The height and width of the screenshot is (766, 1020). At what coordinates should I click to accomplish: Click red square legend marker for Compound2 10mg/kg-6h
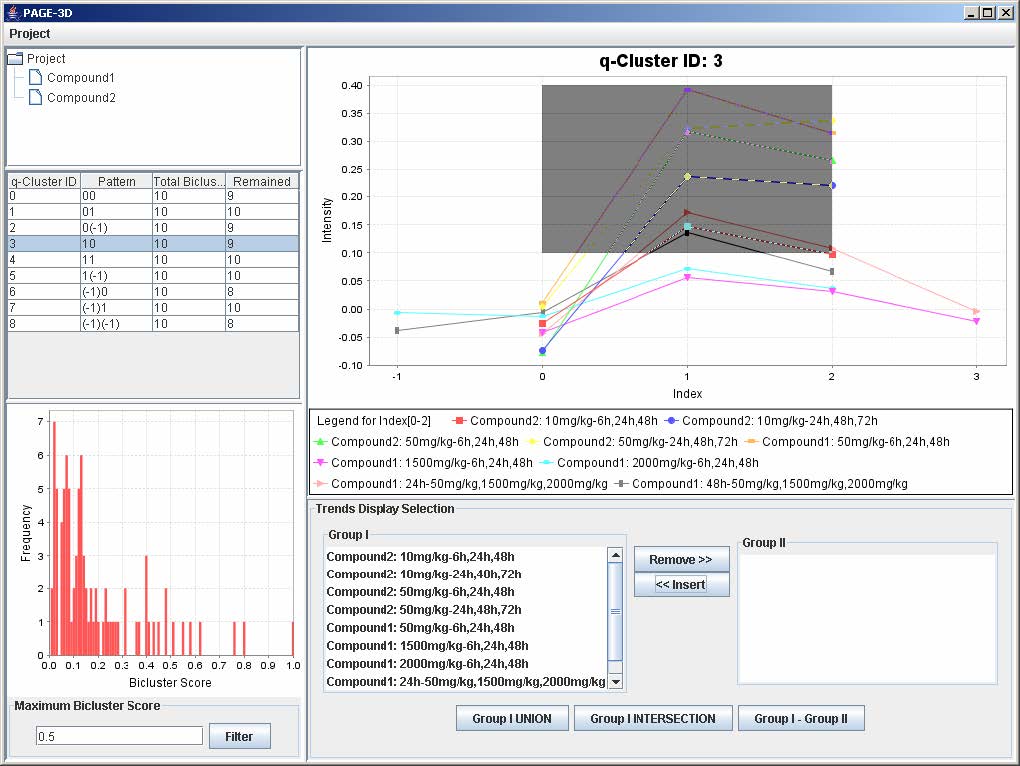460,421
